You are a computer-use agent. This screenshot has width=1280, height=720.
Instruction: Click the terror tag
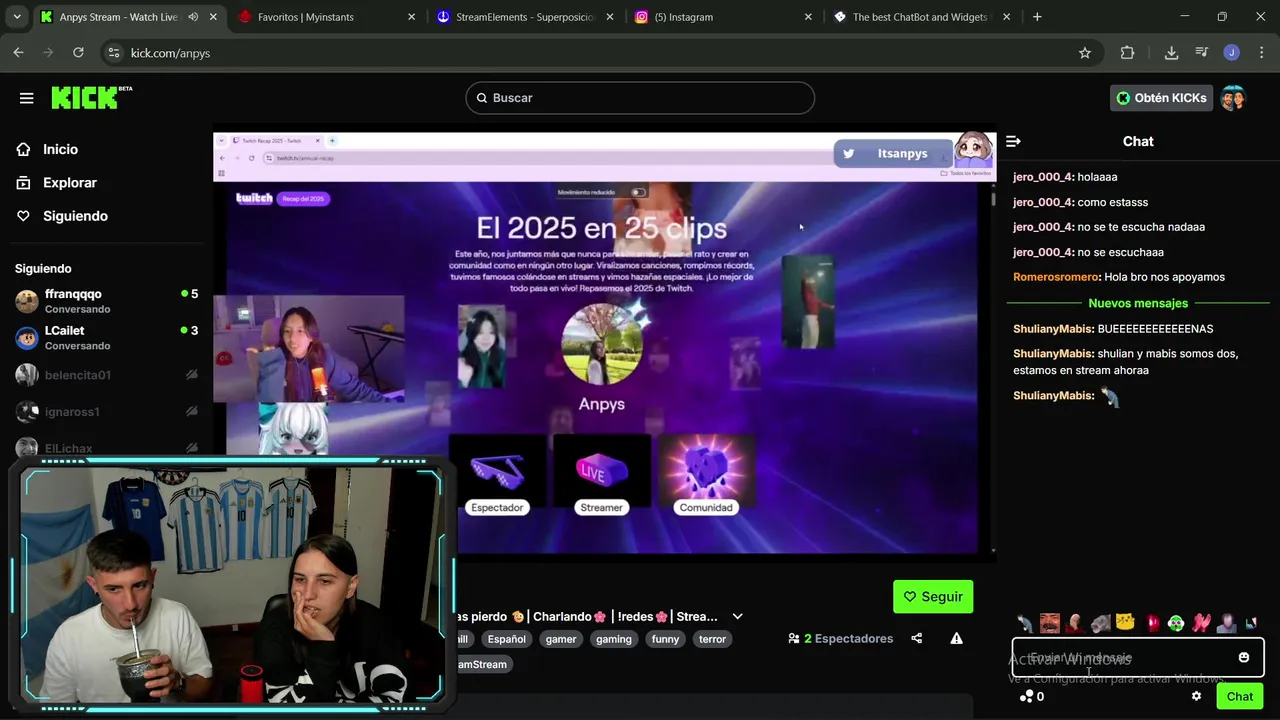click(x=712, y=639)
